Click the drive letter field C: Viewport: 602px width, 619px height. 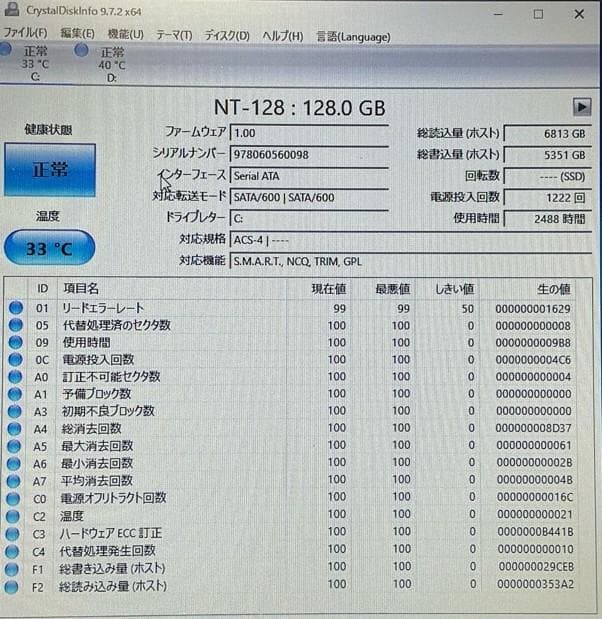coord(309,218)
